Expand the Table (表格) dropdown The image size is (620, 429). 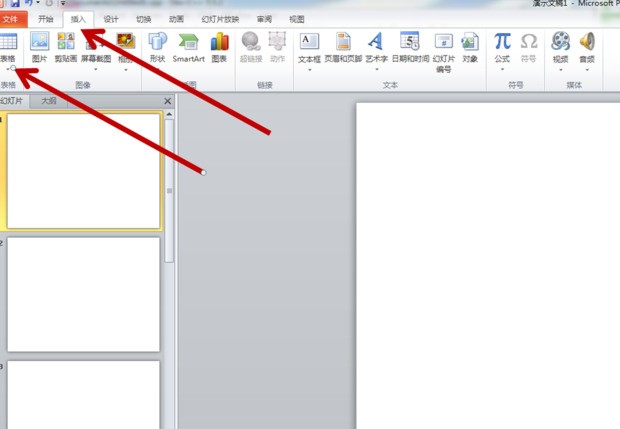click(8, 68)
